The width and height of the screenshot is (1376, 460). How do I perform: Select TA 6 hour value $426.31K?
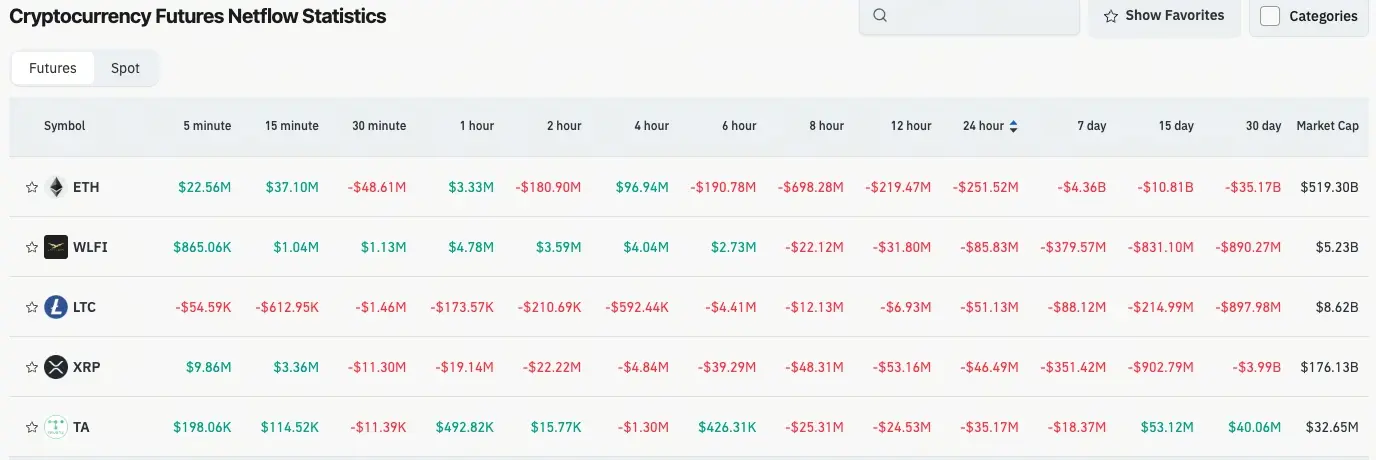click(727, 427)
